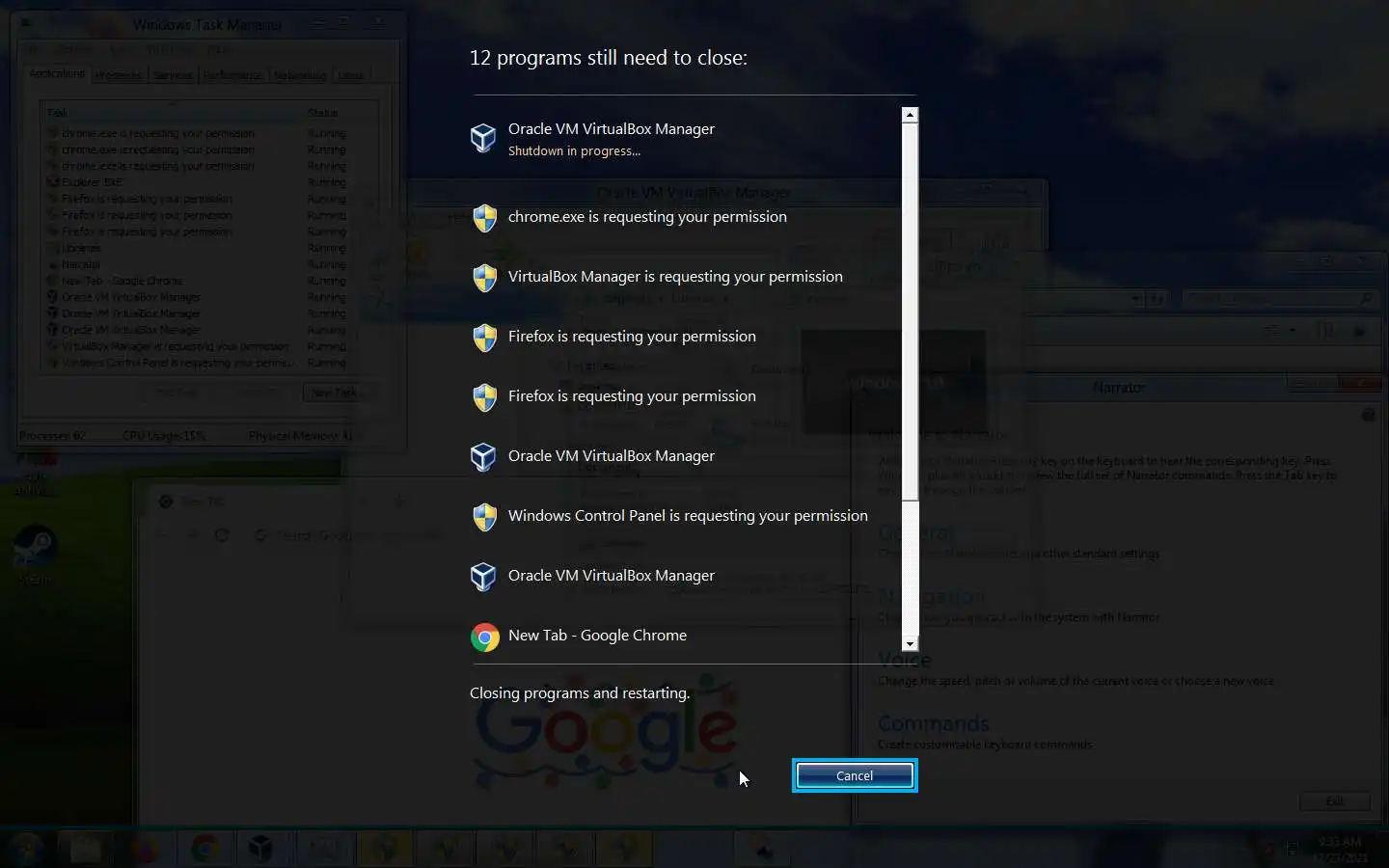The image size is (1389, 868).
Task: Open Networking tab in Task Manager
Action: click(300, 75)
